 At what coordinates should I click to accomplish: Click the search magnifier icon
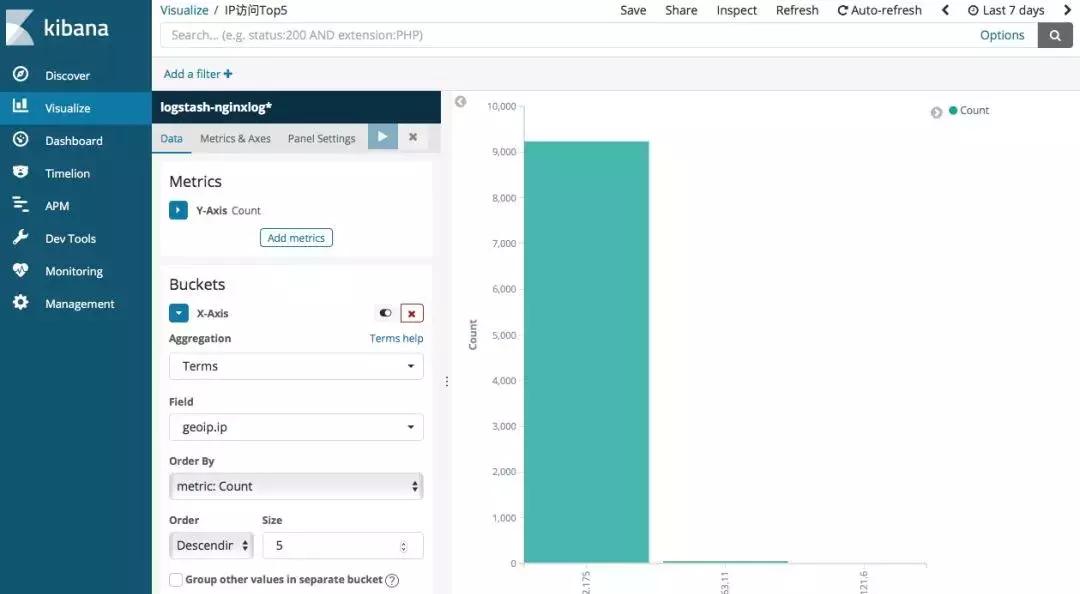(x=1057, y=34)
